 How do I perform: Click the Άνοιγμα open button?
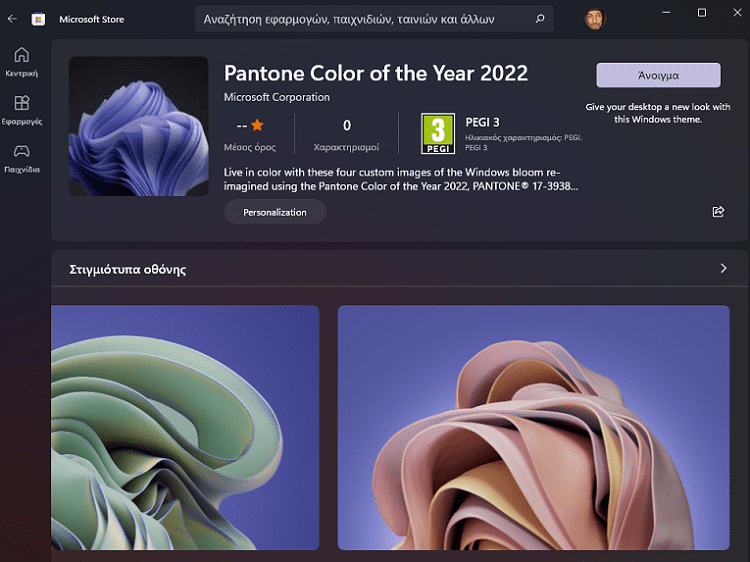pos(658,75)
